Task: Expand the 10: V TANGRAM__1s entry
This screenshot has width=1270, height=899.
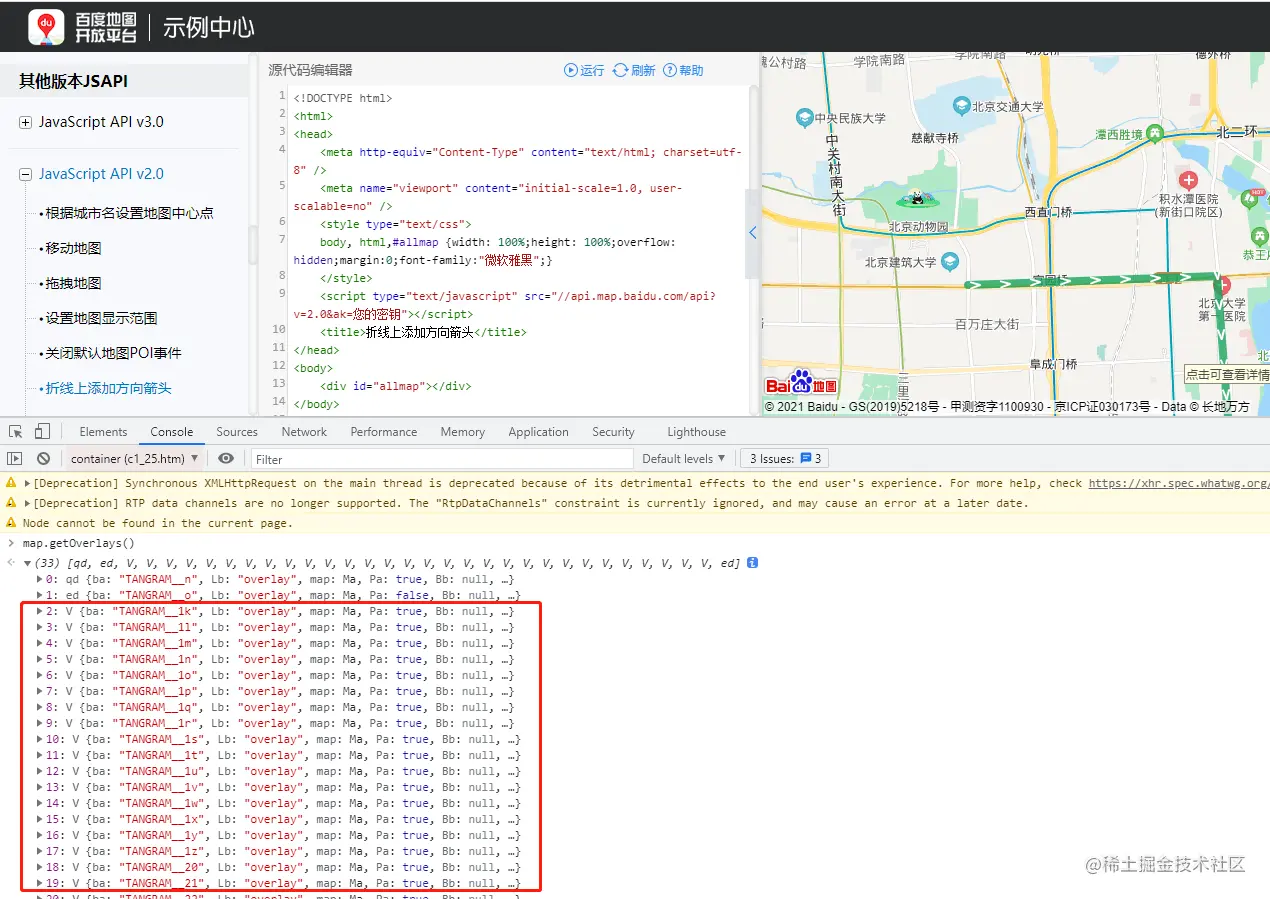Action: (x=40, y=740)
